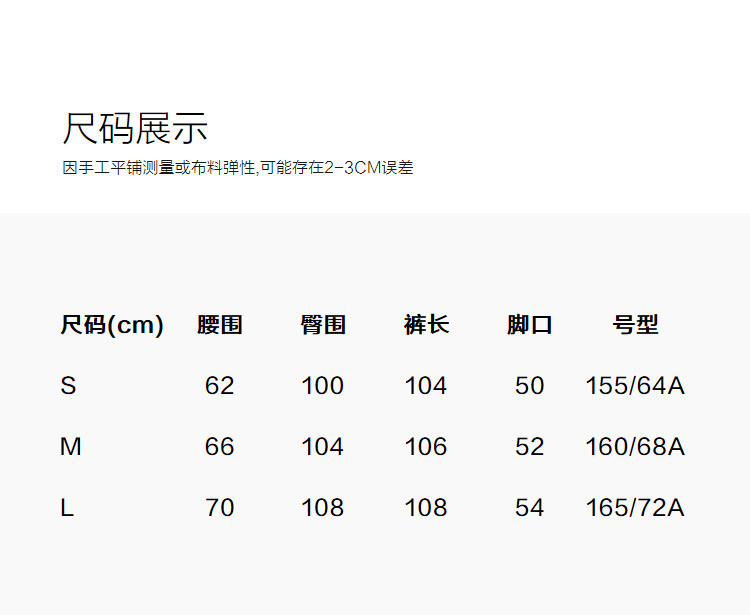Select the 脚口 column header
The height and width of the screenshot is (615, 750).
(x=529, y=325)
